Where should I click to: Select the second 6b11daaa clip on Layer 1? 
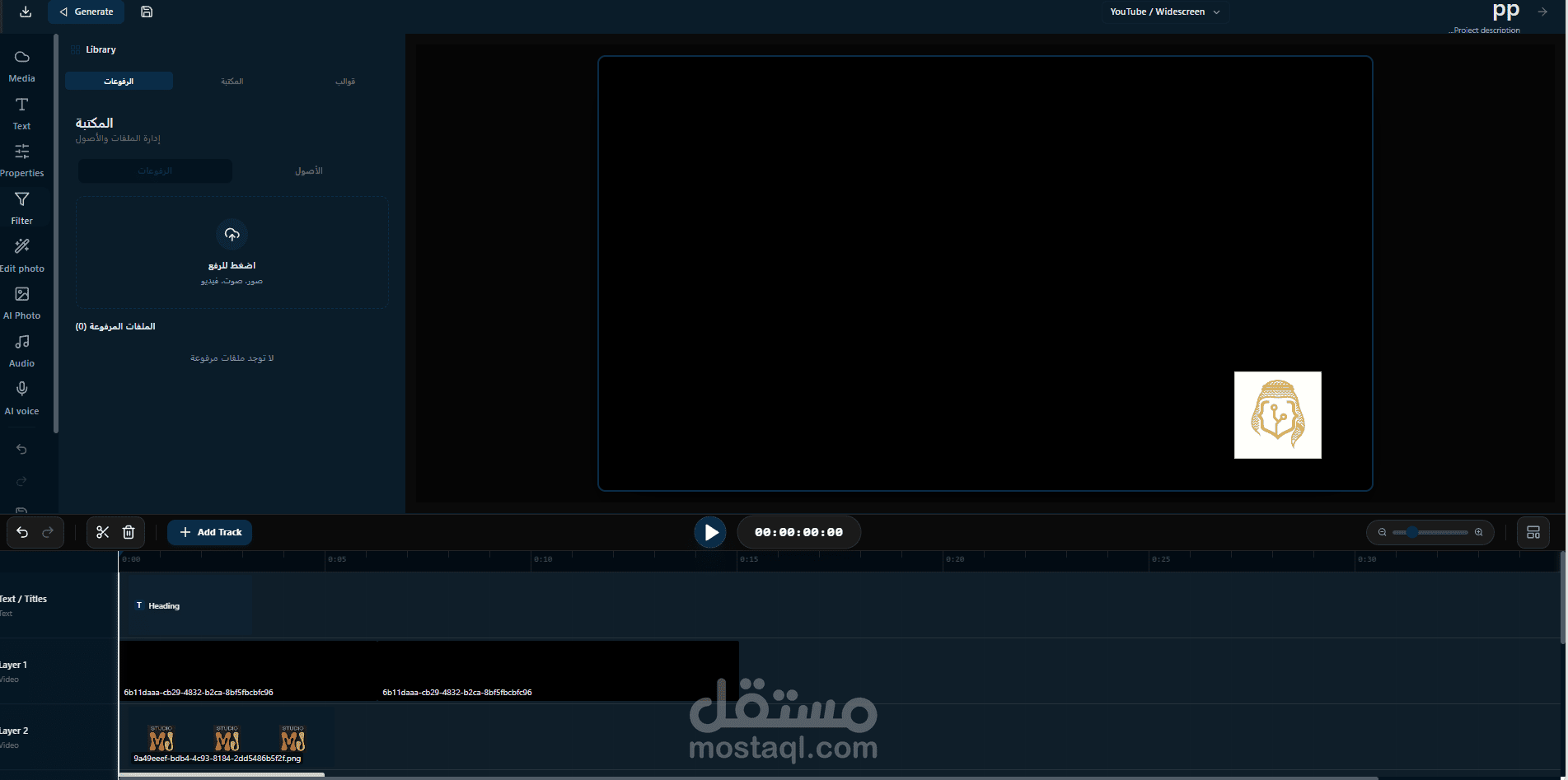click(559, 671)
